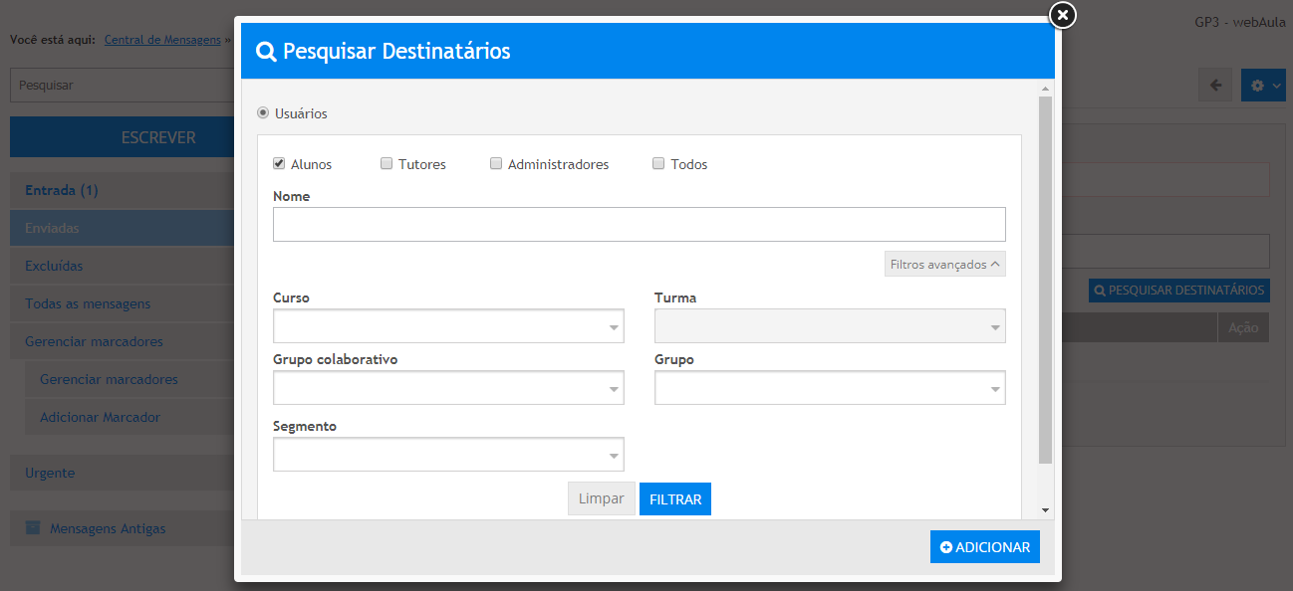Open the Curso dropdown
This screenshot has width=1293, height=591.
click(448, 327)
